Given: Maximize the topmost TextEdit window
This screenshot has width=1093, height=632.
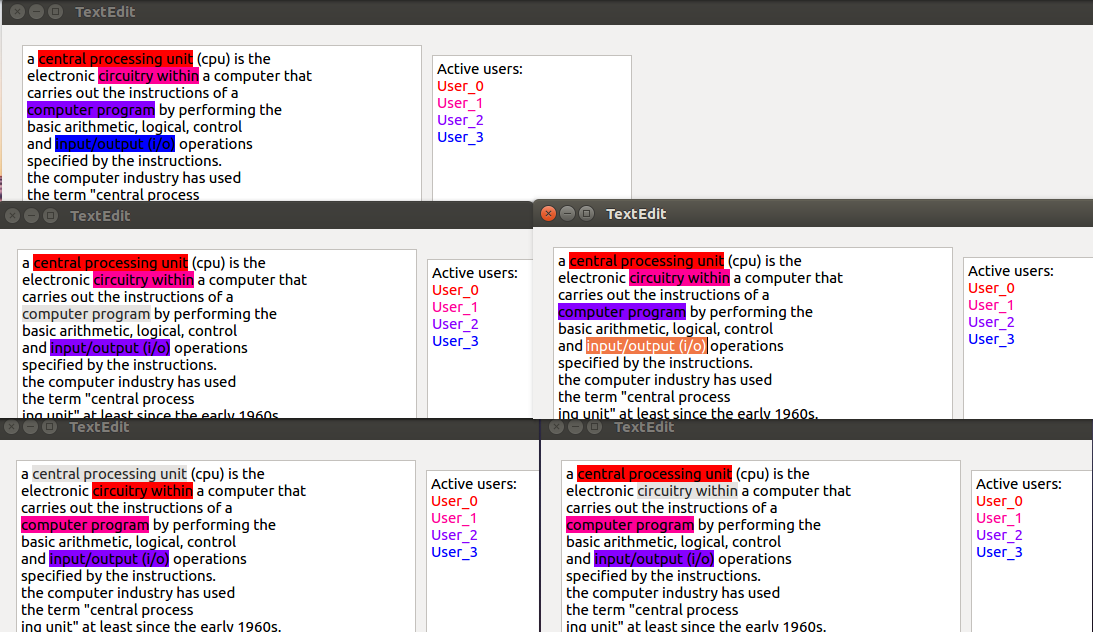Looking at the screenshot, I should coord(56,12).
